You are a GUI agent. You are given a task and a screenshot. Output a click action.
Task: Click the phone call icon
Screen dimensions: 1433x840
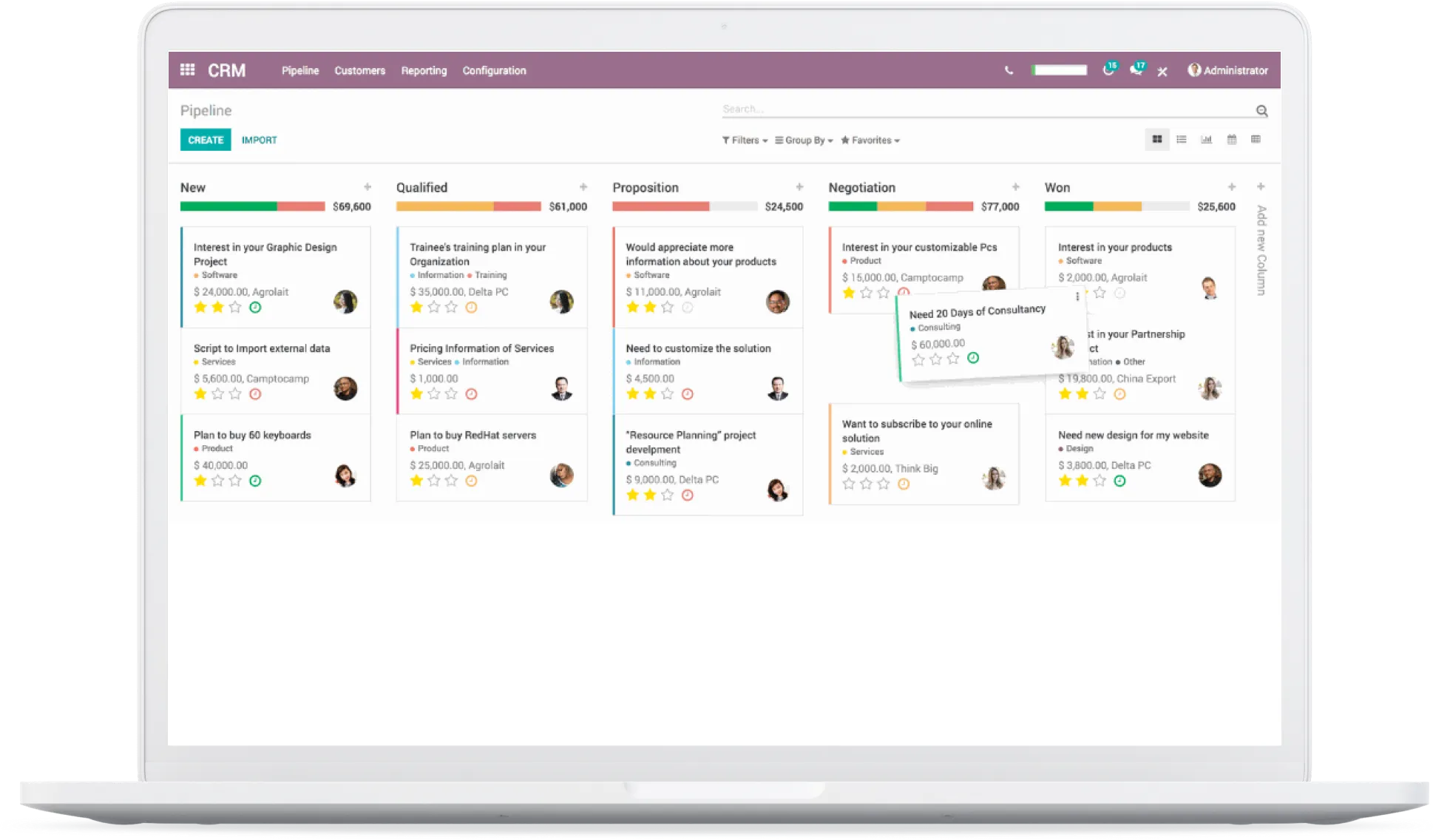pos(1008,70)
